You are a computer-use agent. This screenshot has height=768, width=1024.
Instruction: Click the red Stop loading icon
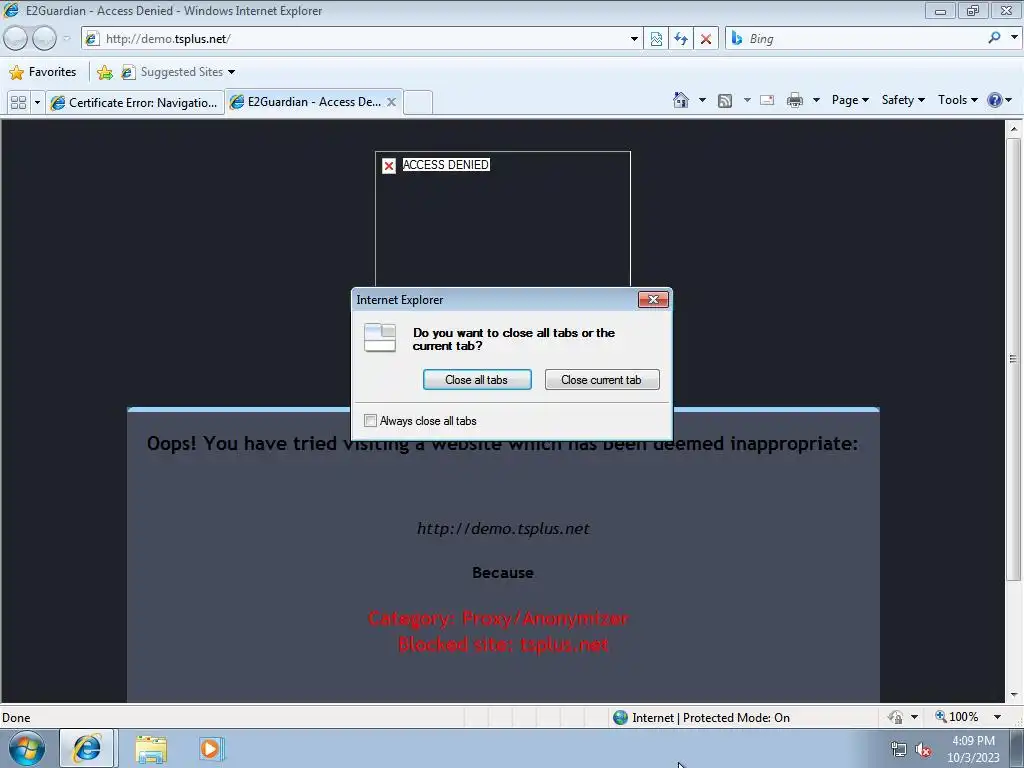[x=706, y=39]
